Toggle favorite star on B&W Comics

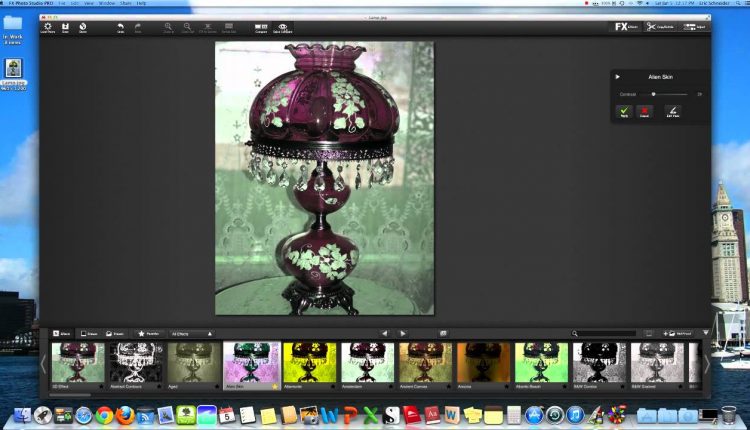pos(622,386)
